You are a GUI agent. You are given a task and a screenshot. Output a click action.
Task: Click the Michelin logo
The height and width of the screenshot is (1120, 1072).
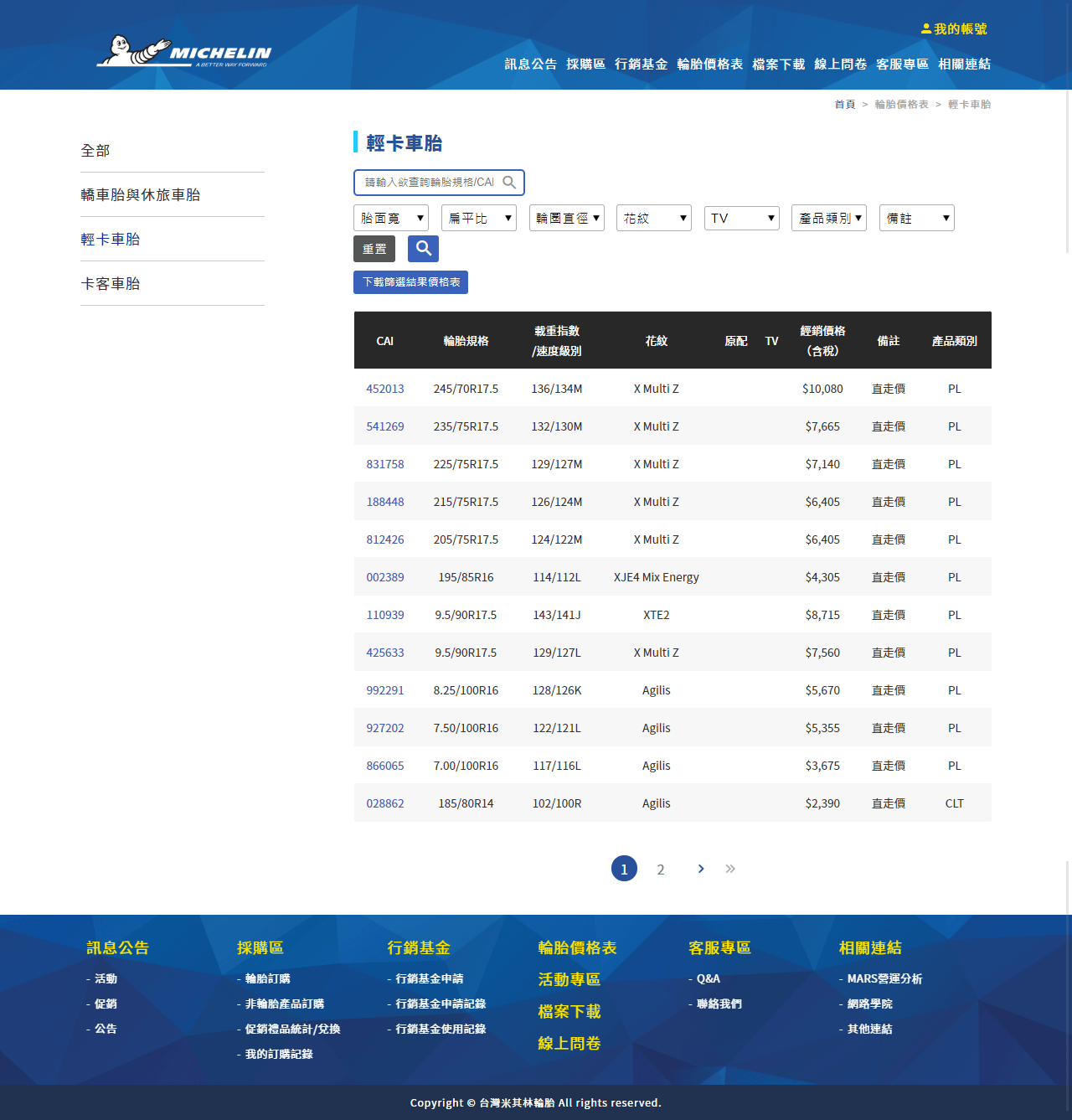point(184,51)
